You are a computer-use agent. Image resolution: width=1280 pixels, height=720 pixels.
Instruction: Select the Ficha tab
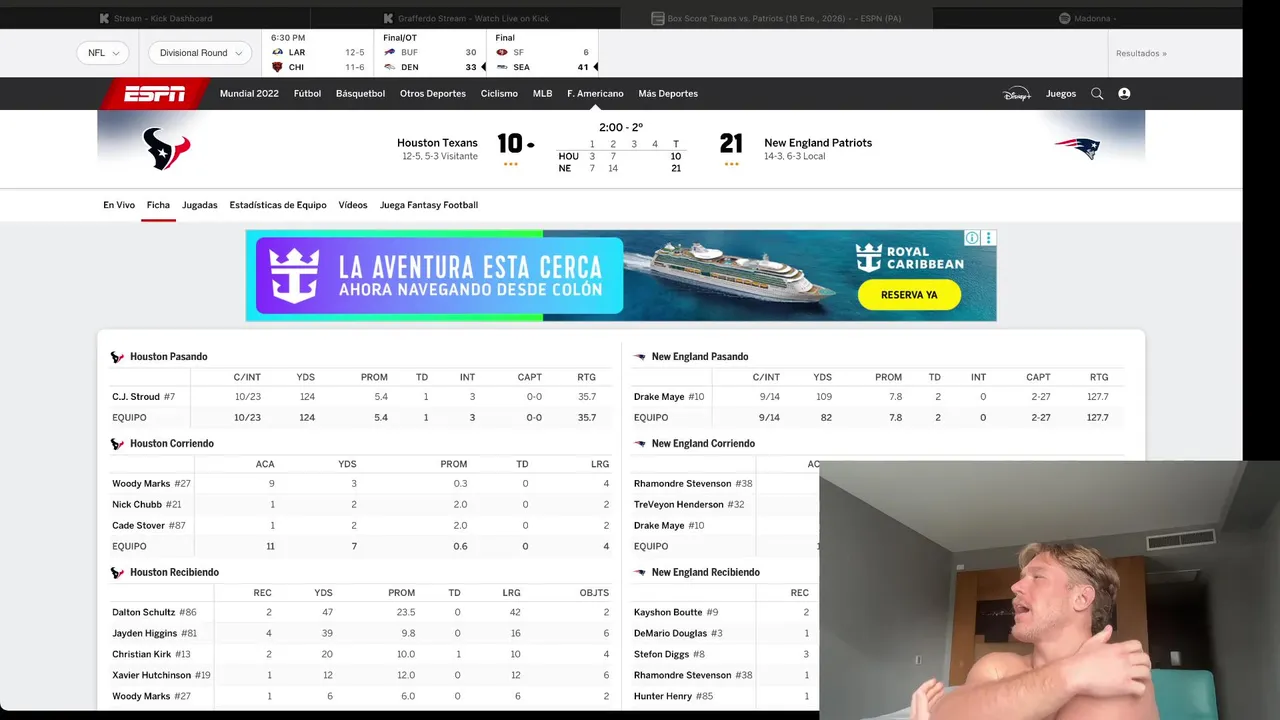158,205
